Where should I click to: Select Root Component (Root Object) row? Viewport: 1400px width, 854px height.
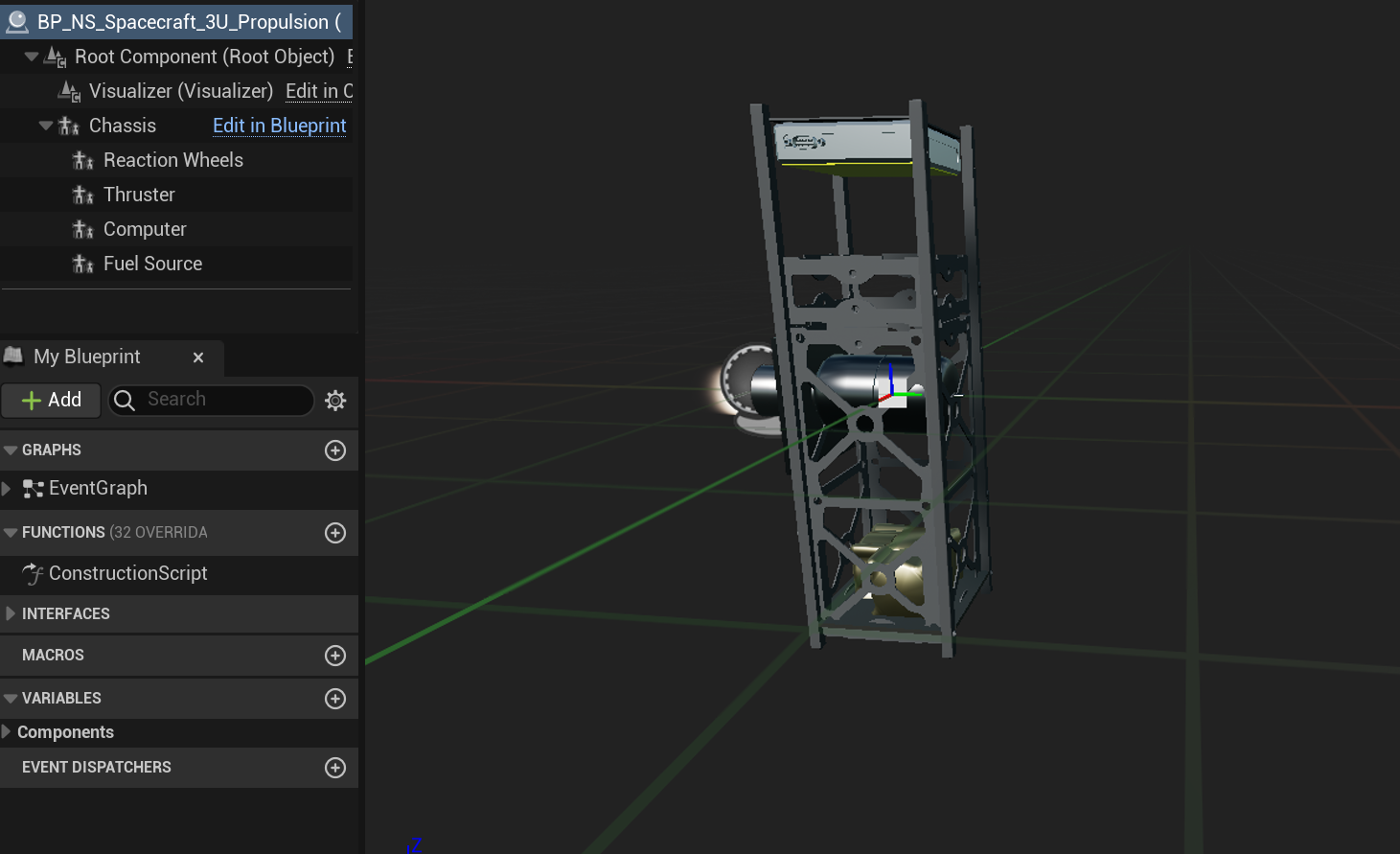pyautogui.click(x=204, y=57)
